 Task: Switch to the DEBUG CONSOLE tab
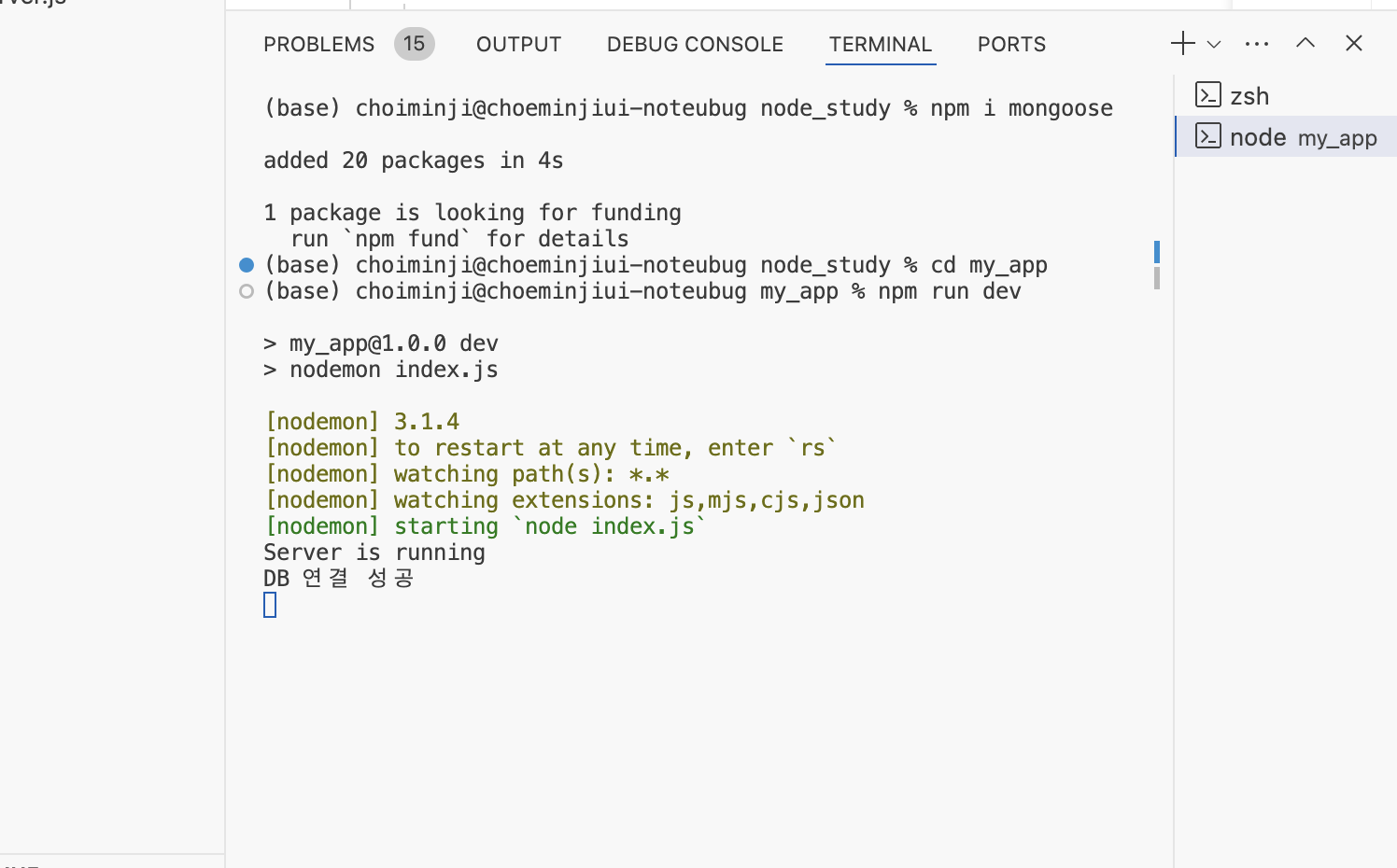click(x=695, y=44)
